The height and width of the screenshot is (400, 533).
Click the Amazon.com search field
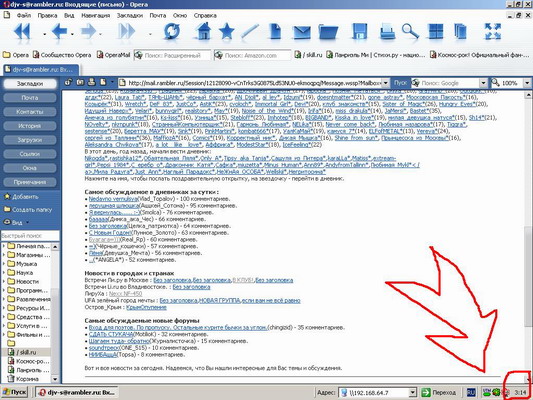point(253,55)
